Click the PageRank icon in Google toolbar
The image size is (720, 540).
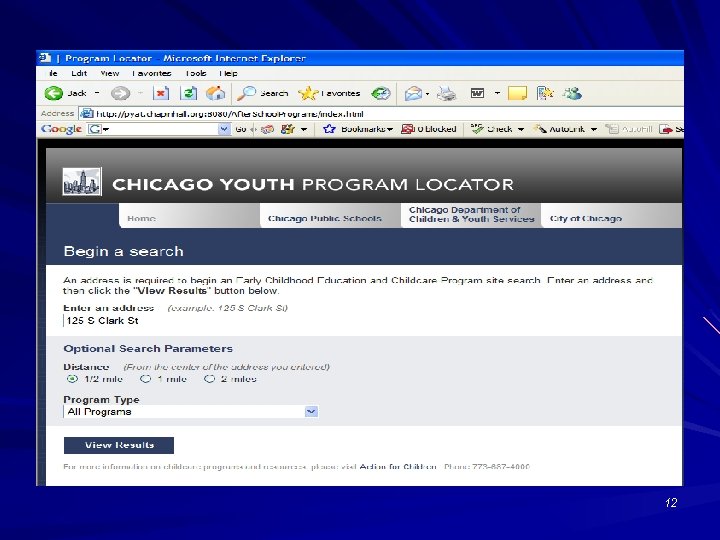[267, 129]
